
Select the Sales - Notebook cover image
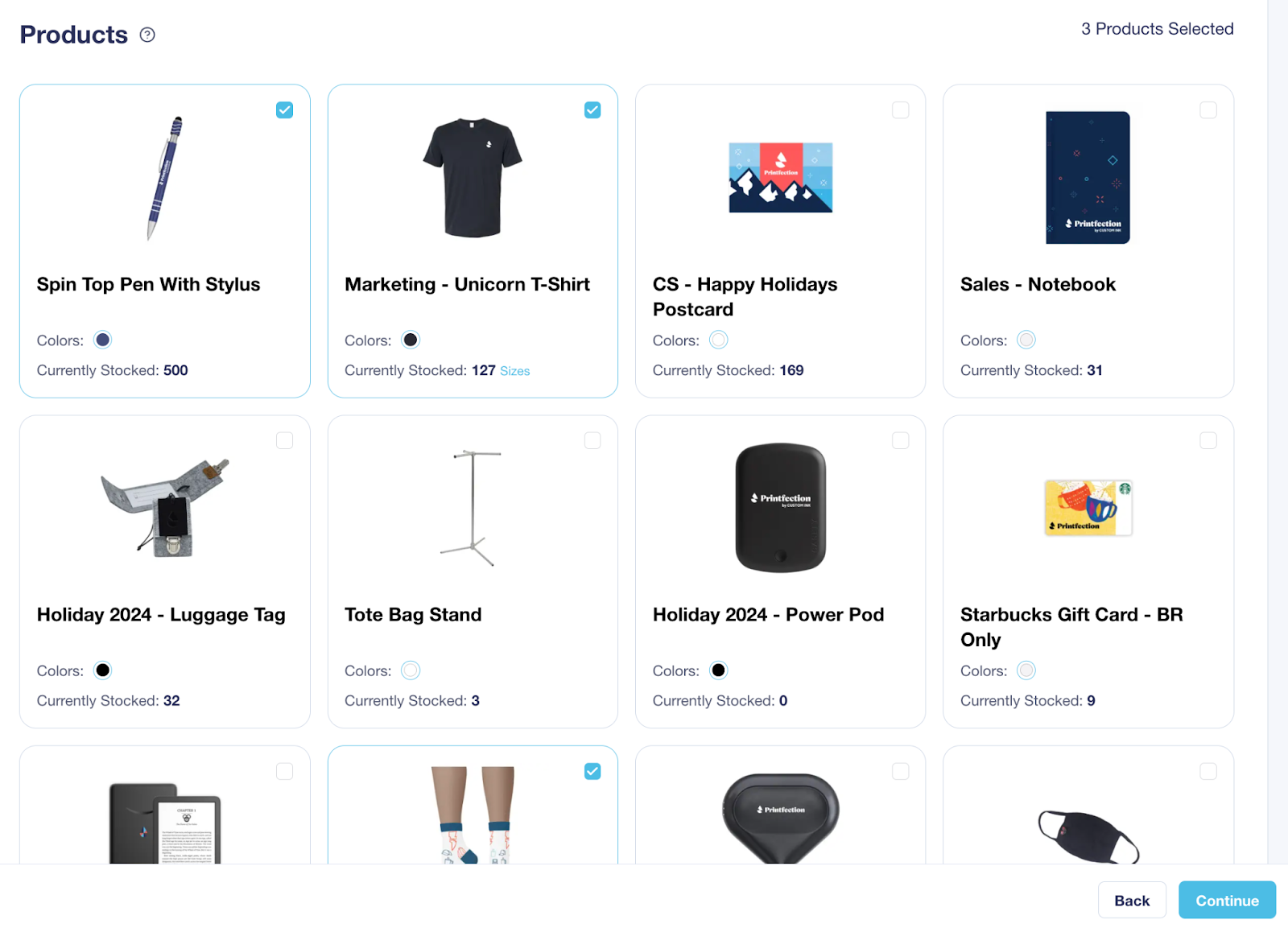point(1088,178)
